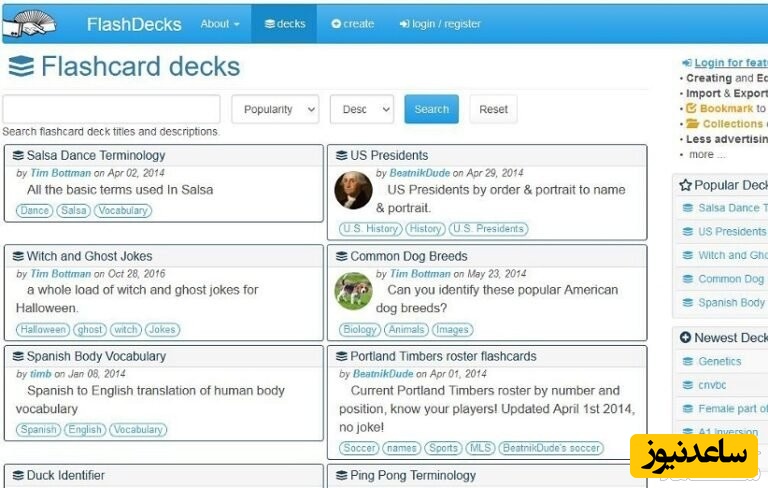768x488 pixels.
Task: Click the login arrow icon in sidebar
Action: pyautogui.click(x=687, y=63)
